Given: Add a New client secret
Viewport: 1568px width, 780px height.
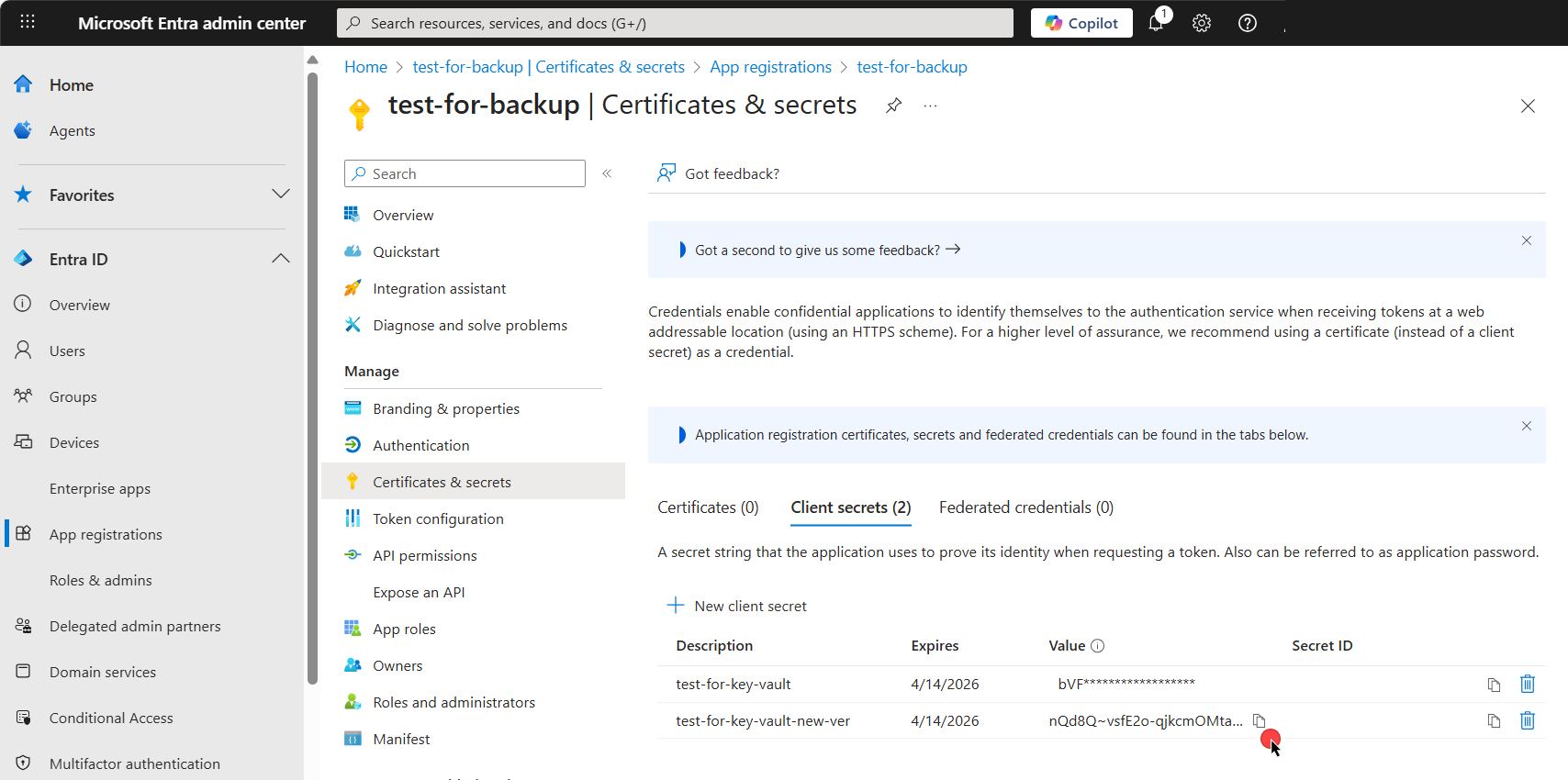Looking at the screenshot, I should pyautogui.click(x=737, y=606).
